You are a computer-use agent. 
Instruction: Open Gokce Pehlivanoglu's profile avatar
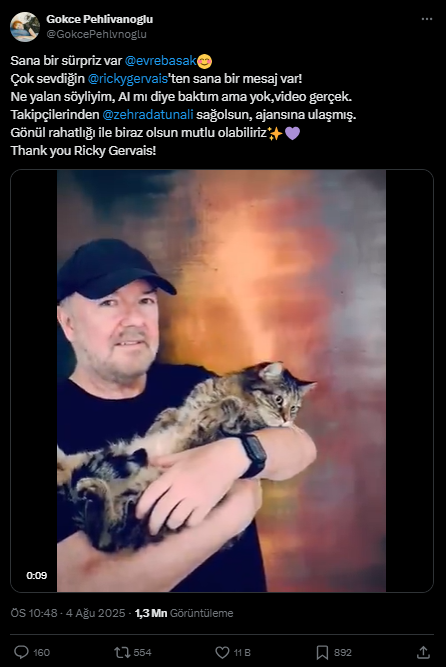[25, 27]
